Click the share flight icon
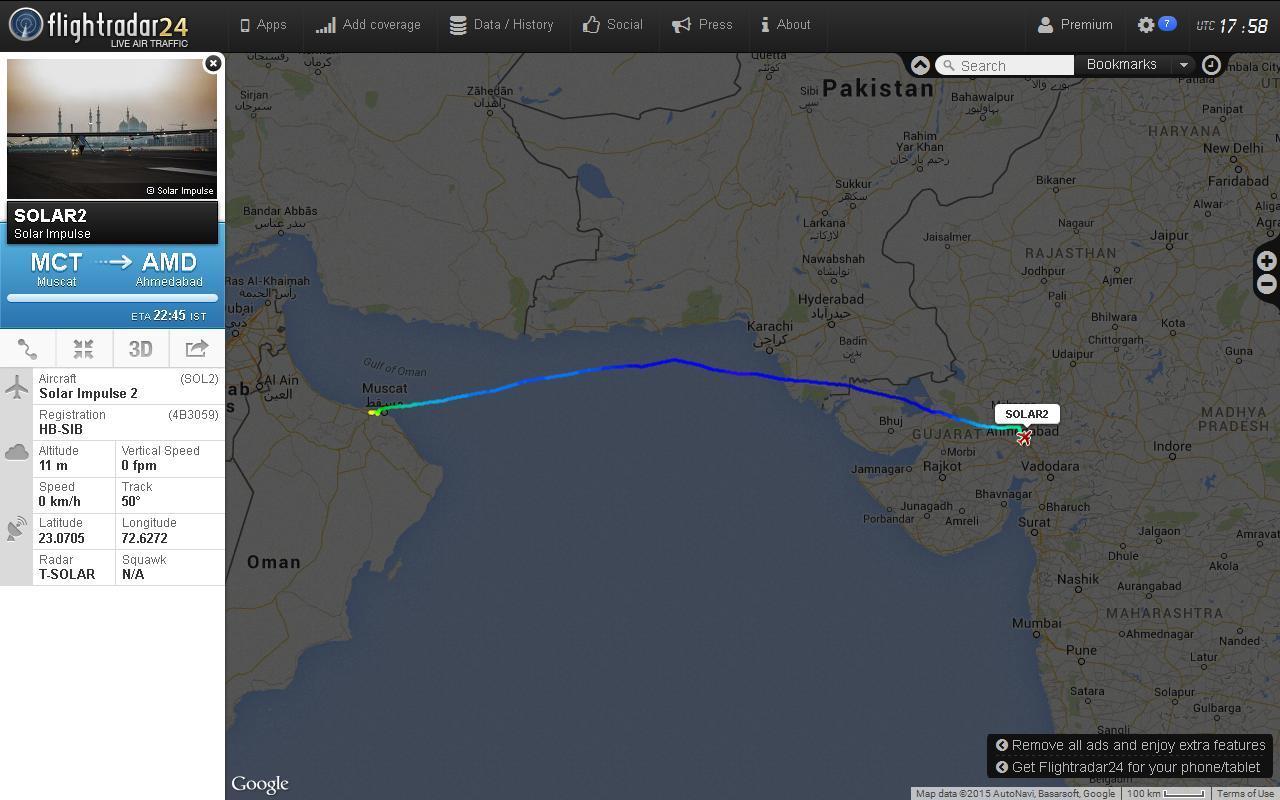Screen dimensions: 1280x800 click(196, 349)
